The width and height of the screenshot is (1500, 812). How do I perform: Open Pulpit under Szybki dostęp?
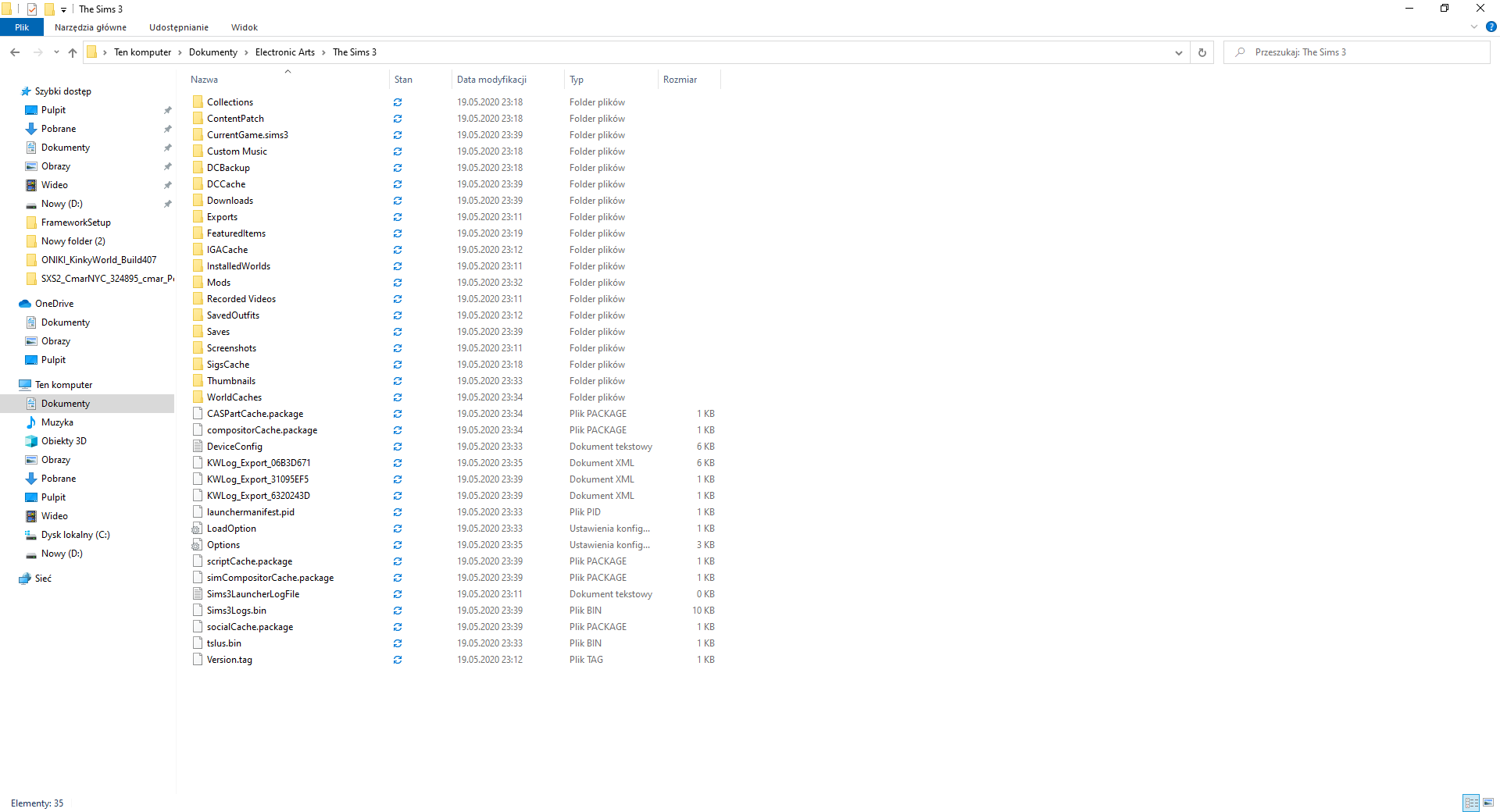53,110
